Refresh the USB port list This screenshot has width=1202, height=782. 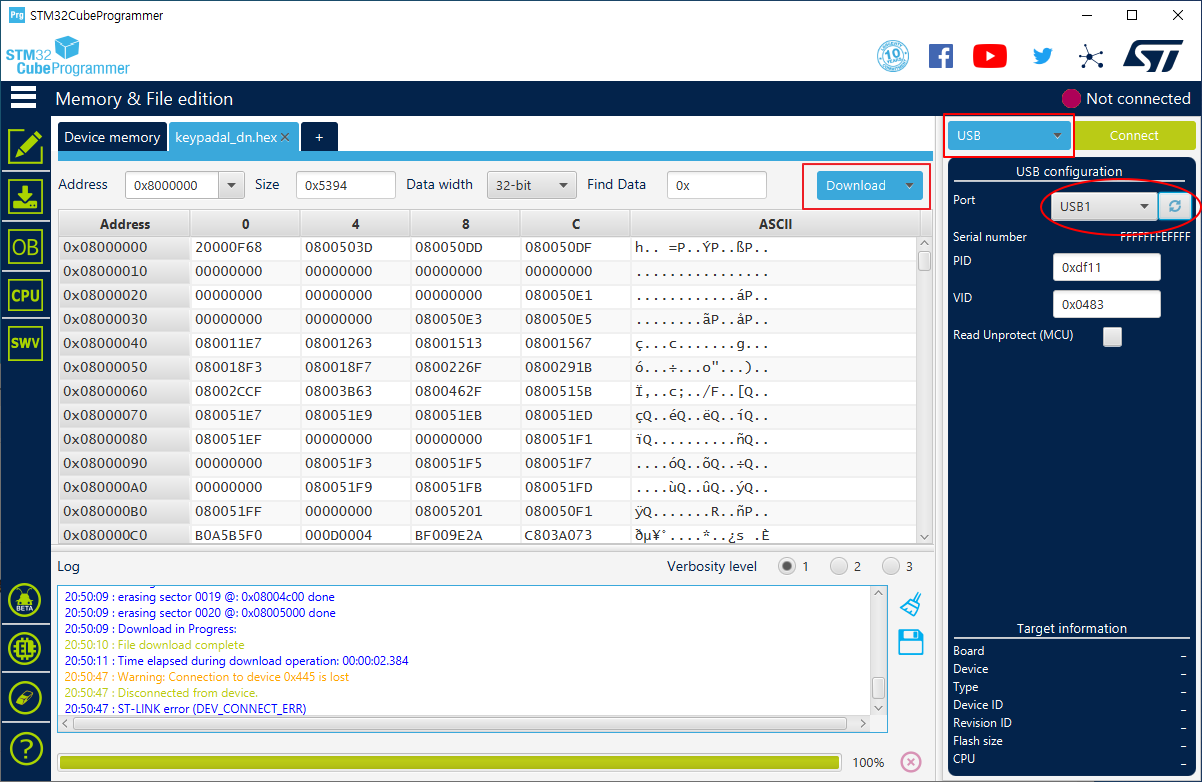click(1174, 206)
